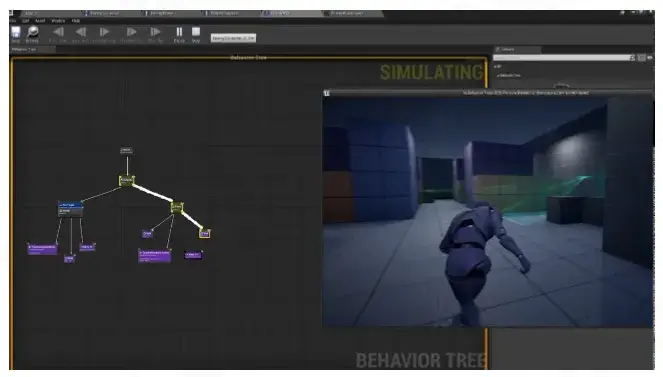
Task: Click the Browse magnifier toolbar icon
Action: pyautogui.click(x=32, y=34)
